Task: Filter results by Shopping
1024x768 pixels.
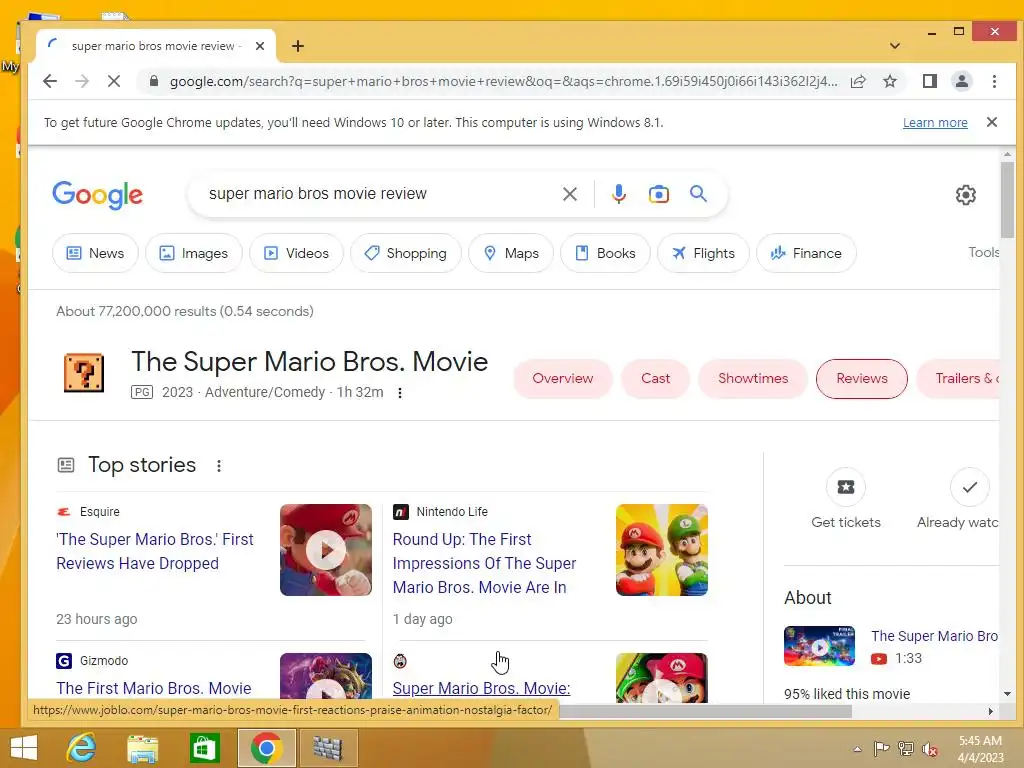Action: [406, 253]
